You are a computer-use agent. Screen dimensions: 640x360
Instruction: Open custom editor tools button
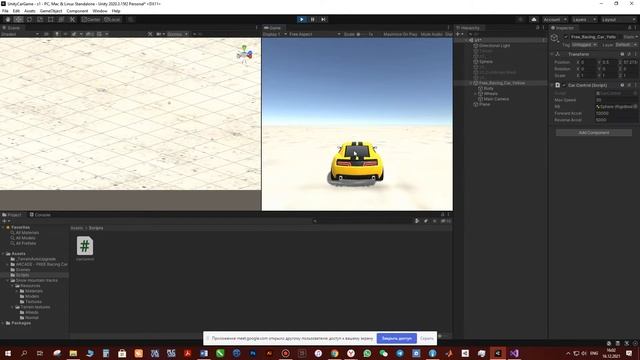click(72, 19)
